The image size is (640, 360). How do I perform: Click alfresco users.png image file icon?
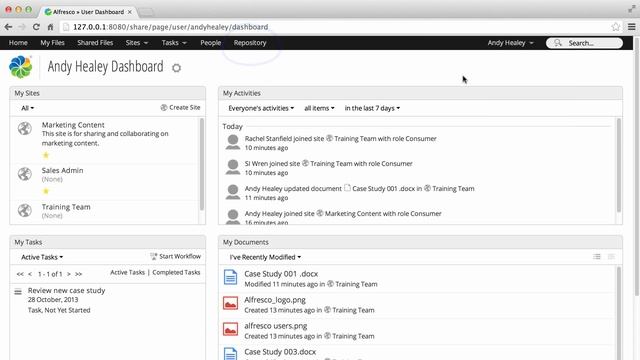[x=231, y=329]
